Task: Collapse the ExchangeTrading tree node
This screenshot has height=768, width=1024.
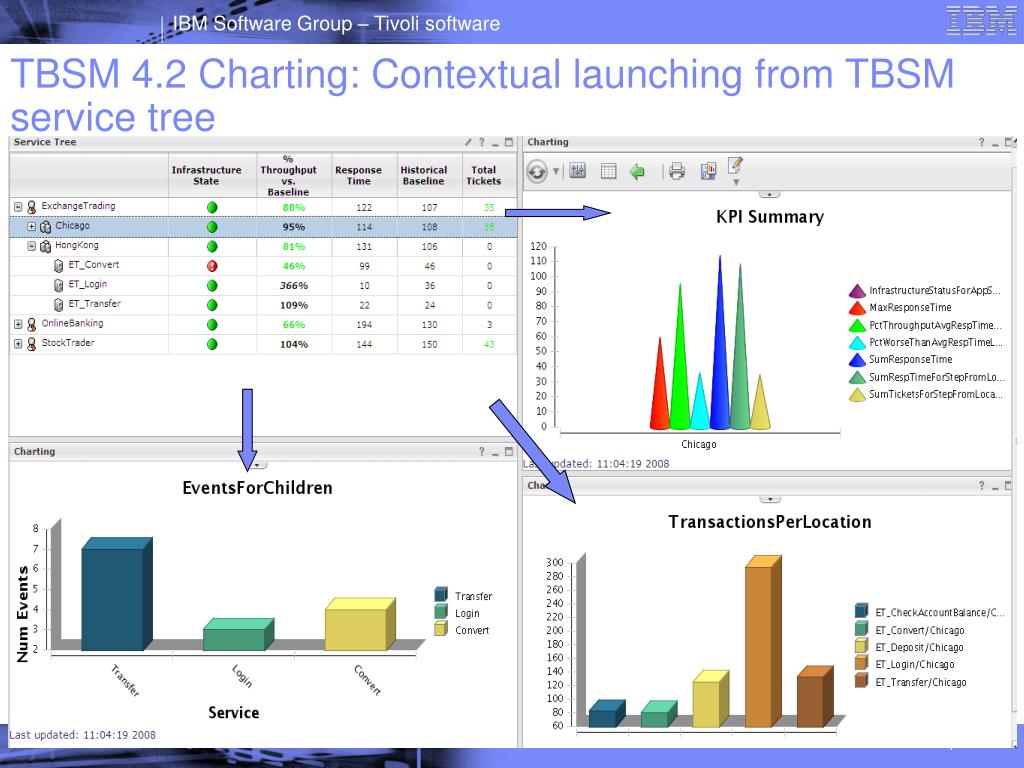Action: click(x=18, y=207)
